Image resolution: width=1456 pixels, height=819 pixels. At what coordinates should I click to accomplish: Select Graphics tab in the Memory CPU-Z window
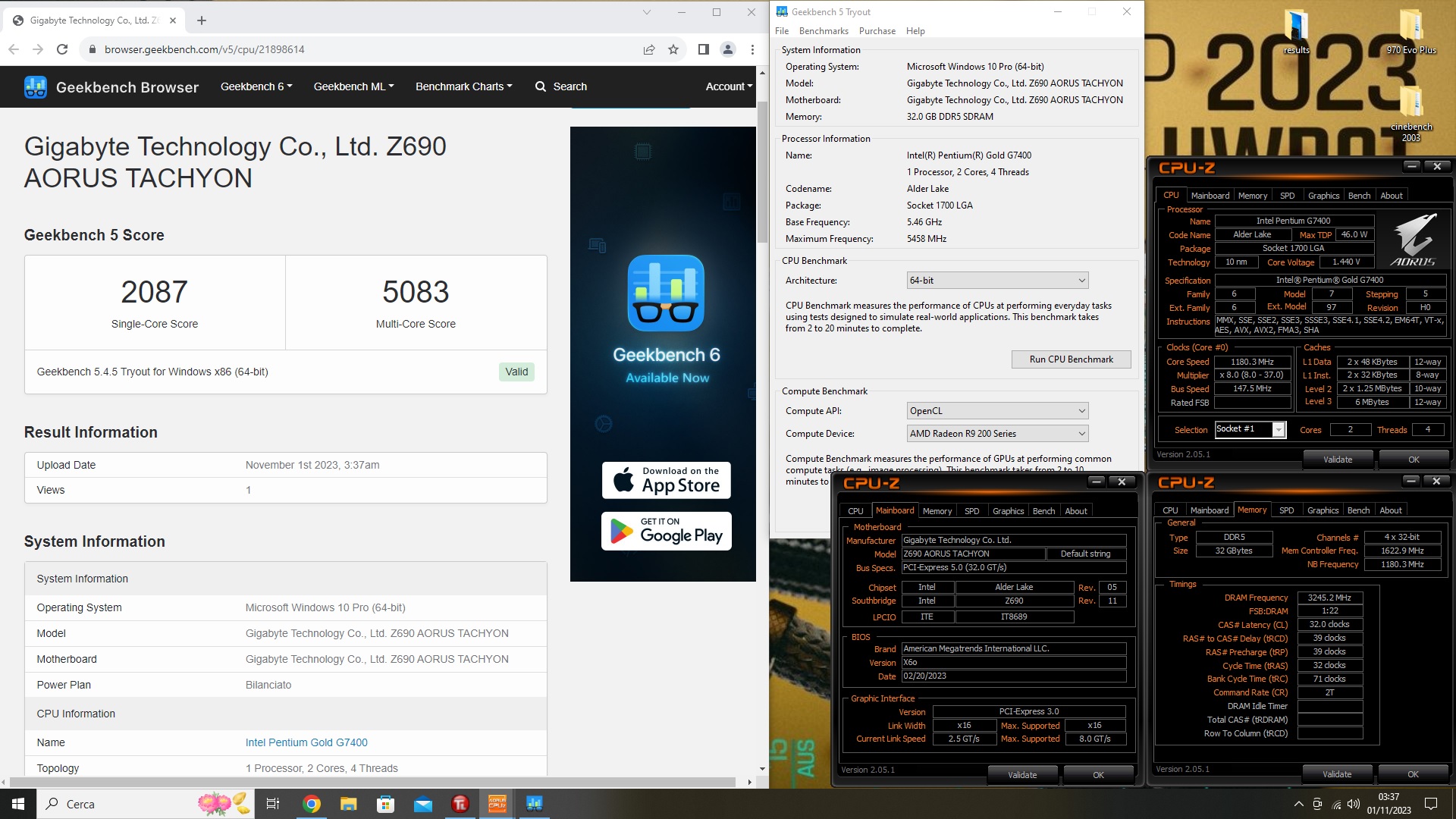pos(1323,510)
